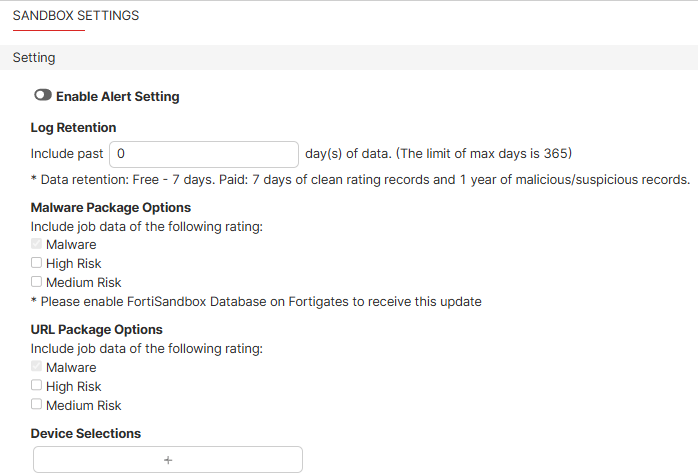Toggle the Enable Alert Setting switch
This screenshot has height=475, width=698.
click(43, 96)
